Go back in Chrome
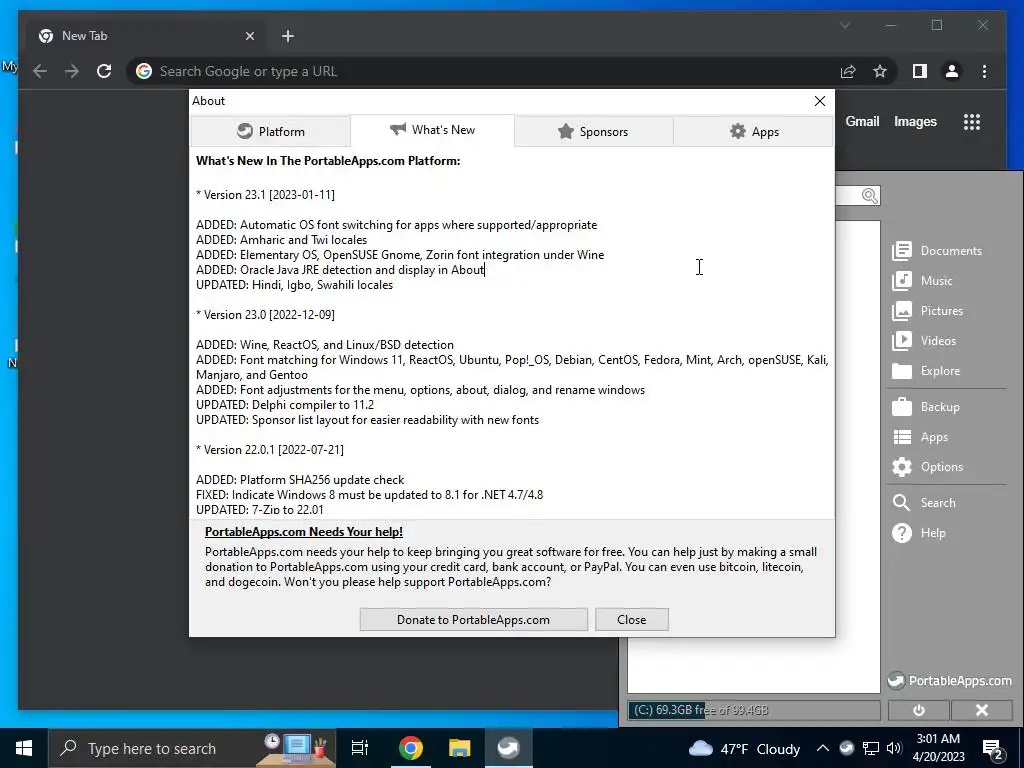Viewport: 1024px width, 768px height. 40,71
